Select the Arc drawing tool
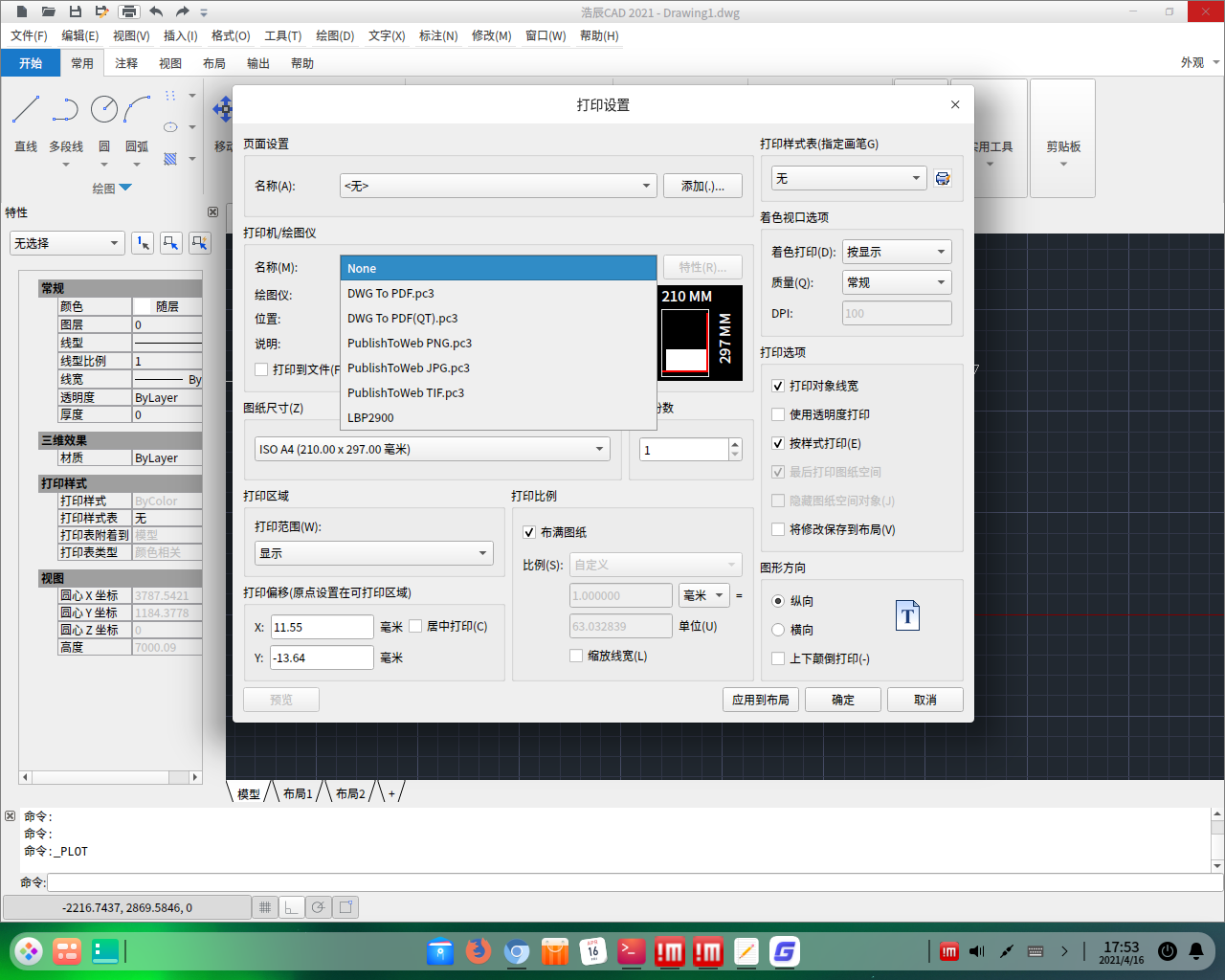 coord(137,110)
